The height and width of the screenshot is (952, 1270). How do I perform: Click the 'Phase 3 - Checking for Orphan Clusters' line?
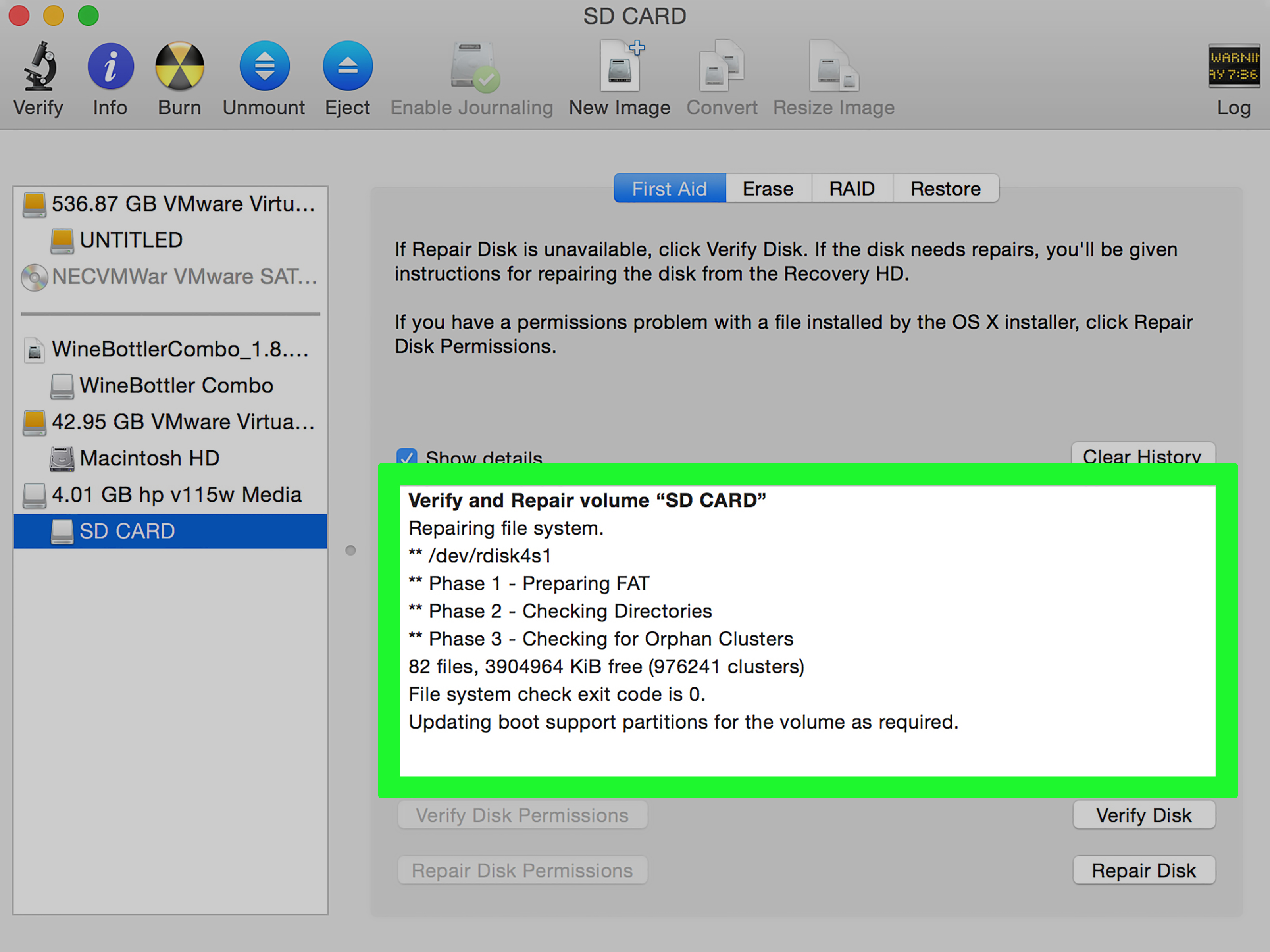[x=600, y=639]
